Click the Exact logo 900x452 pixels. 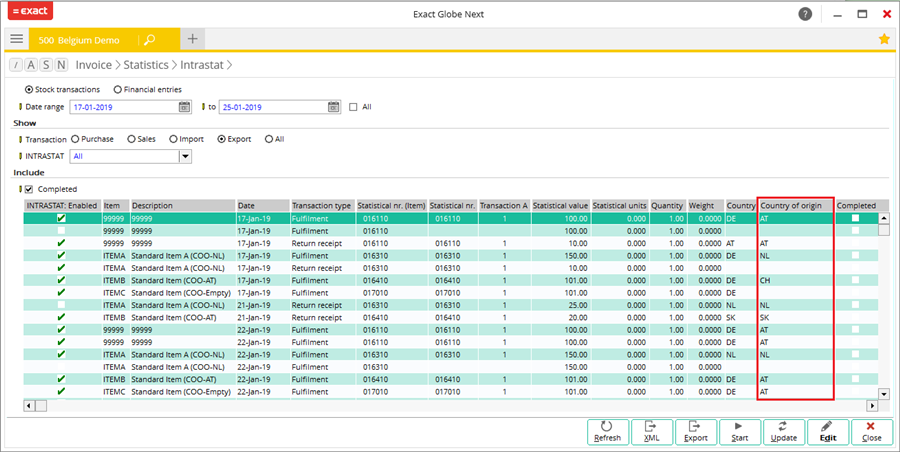click(x=30, y=11)
